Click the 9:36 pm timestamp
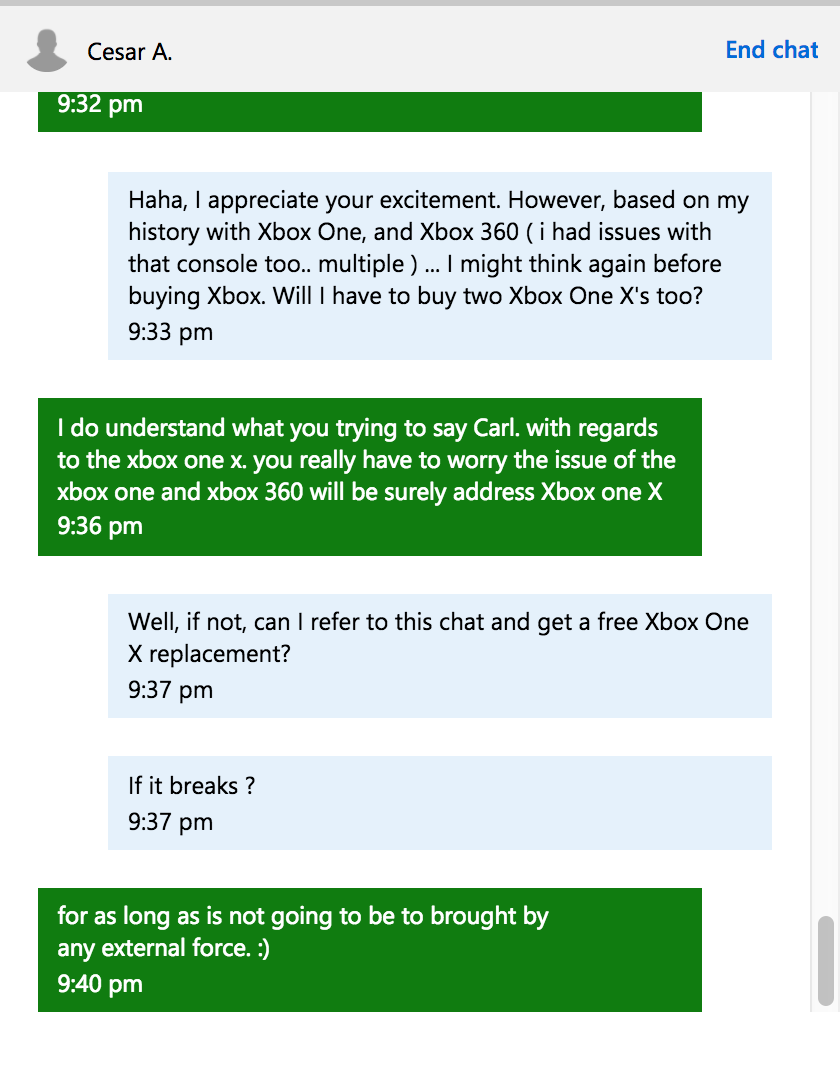 (100, 527)
